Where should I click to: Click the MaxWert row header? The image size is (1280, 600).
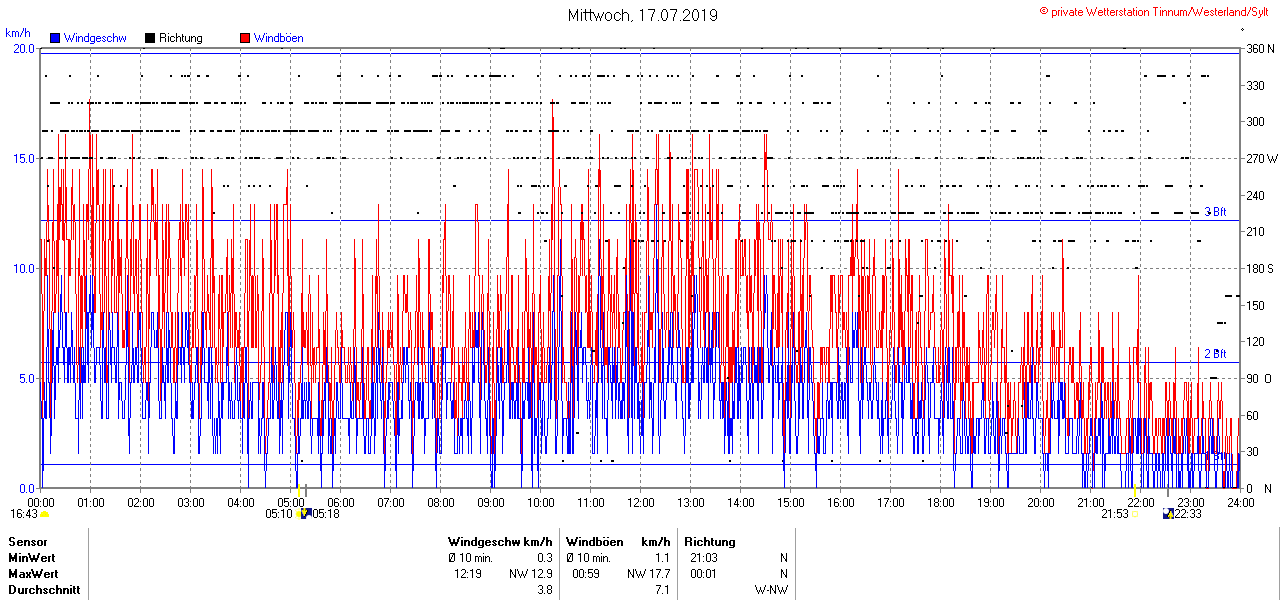pyautogui.click(x=33, y=574)
